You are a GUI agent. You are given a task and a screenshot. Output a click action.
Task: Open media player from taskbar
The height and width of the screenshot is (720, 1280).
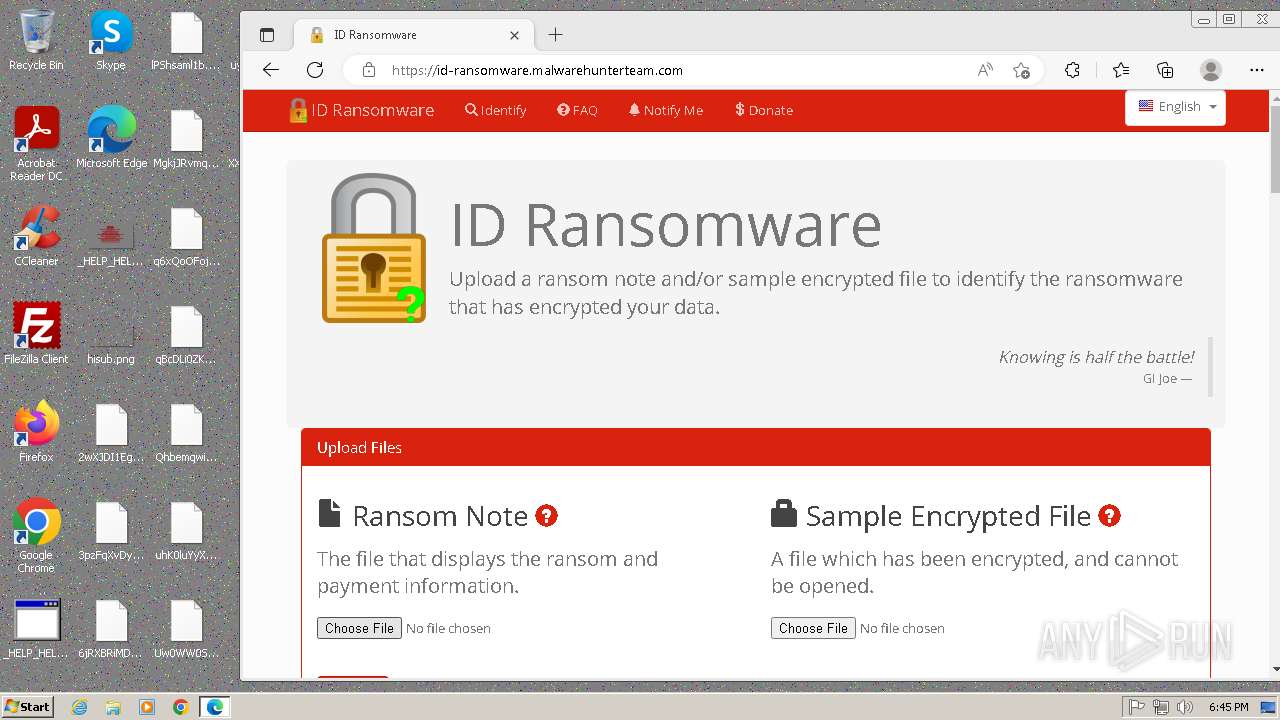point(147,707)
